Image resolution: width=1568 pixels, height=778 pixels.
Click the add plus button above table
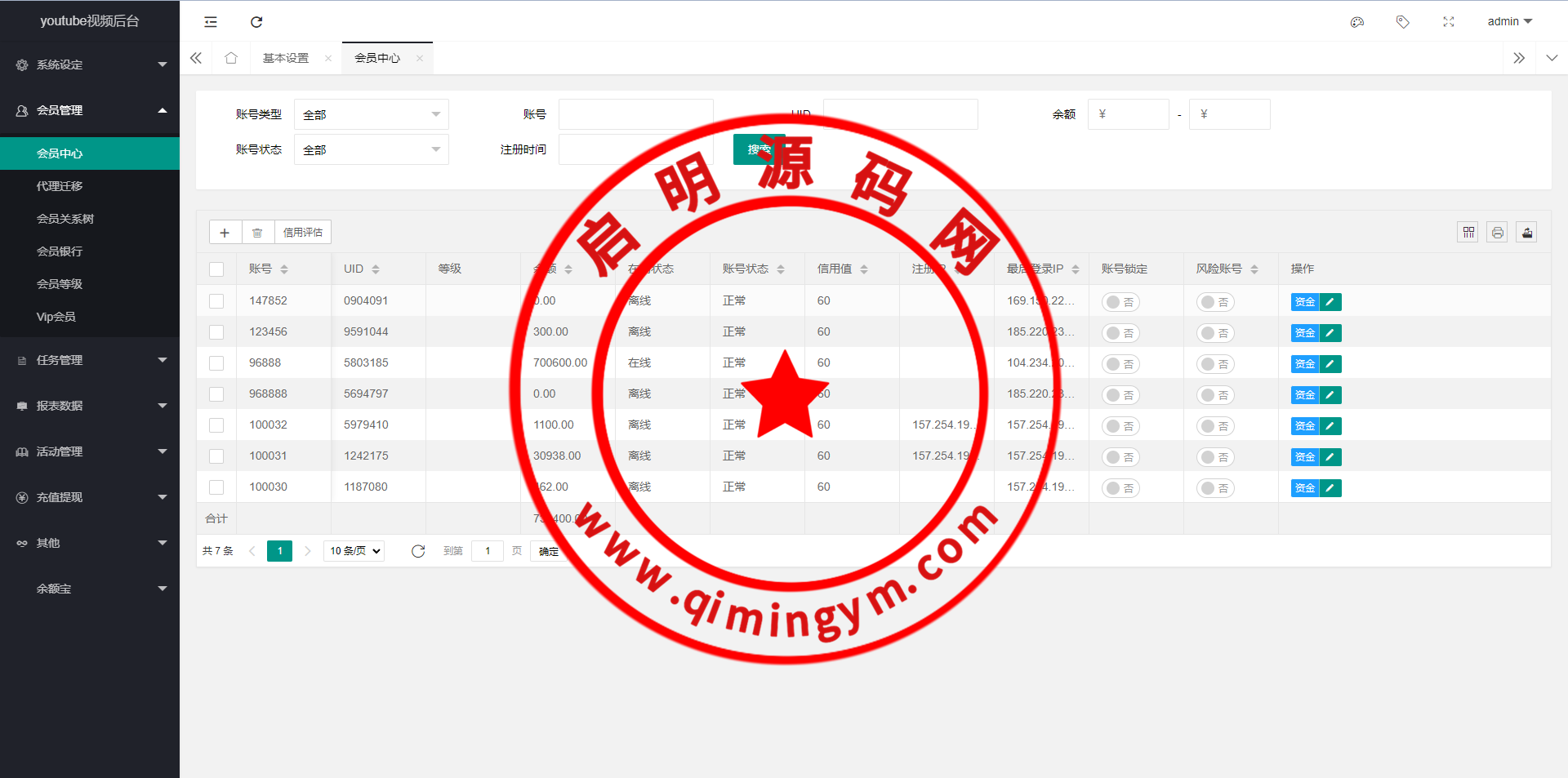(x=225, y=233)
